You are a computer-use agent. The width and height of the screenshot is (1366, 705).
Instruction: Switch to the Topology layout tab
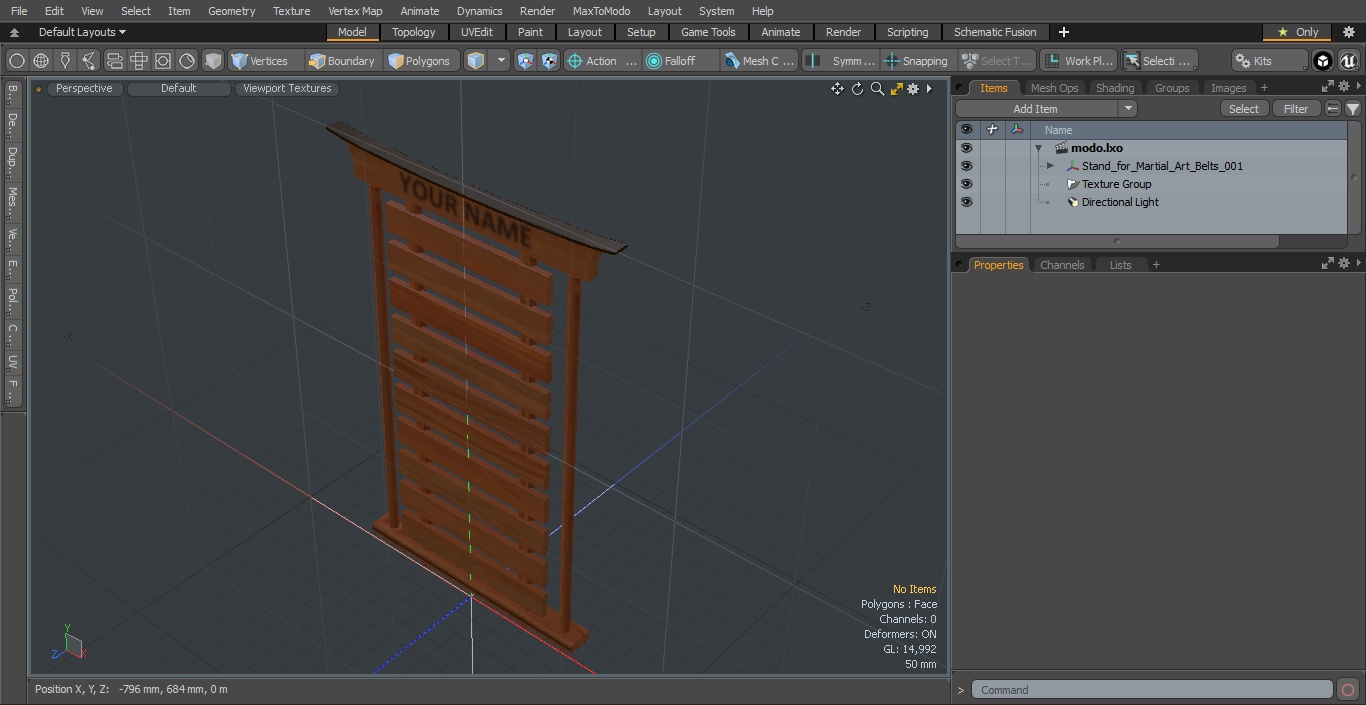coord(414,32)
